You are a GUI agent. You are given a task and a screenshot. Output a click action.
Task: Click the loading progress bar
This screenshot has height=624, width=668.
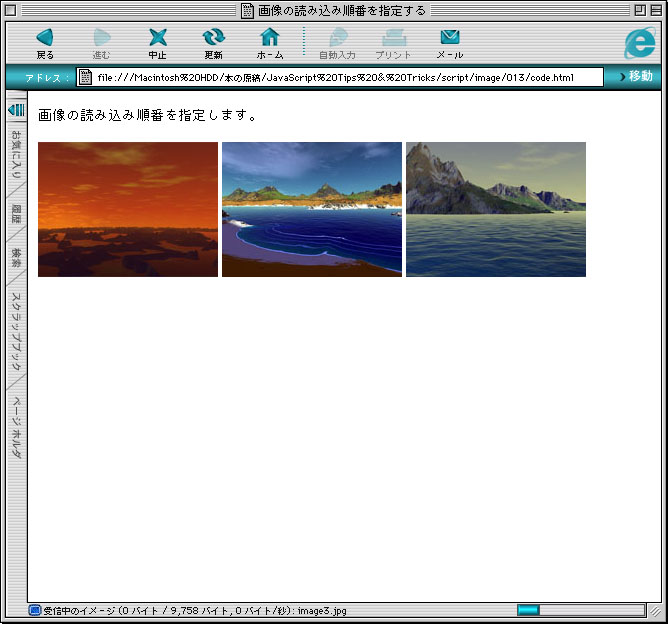coord(581,610)
